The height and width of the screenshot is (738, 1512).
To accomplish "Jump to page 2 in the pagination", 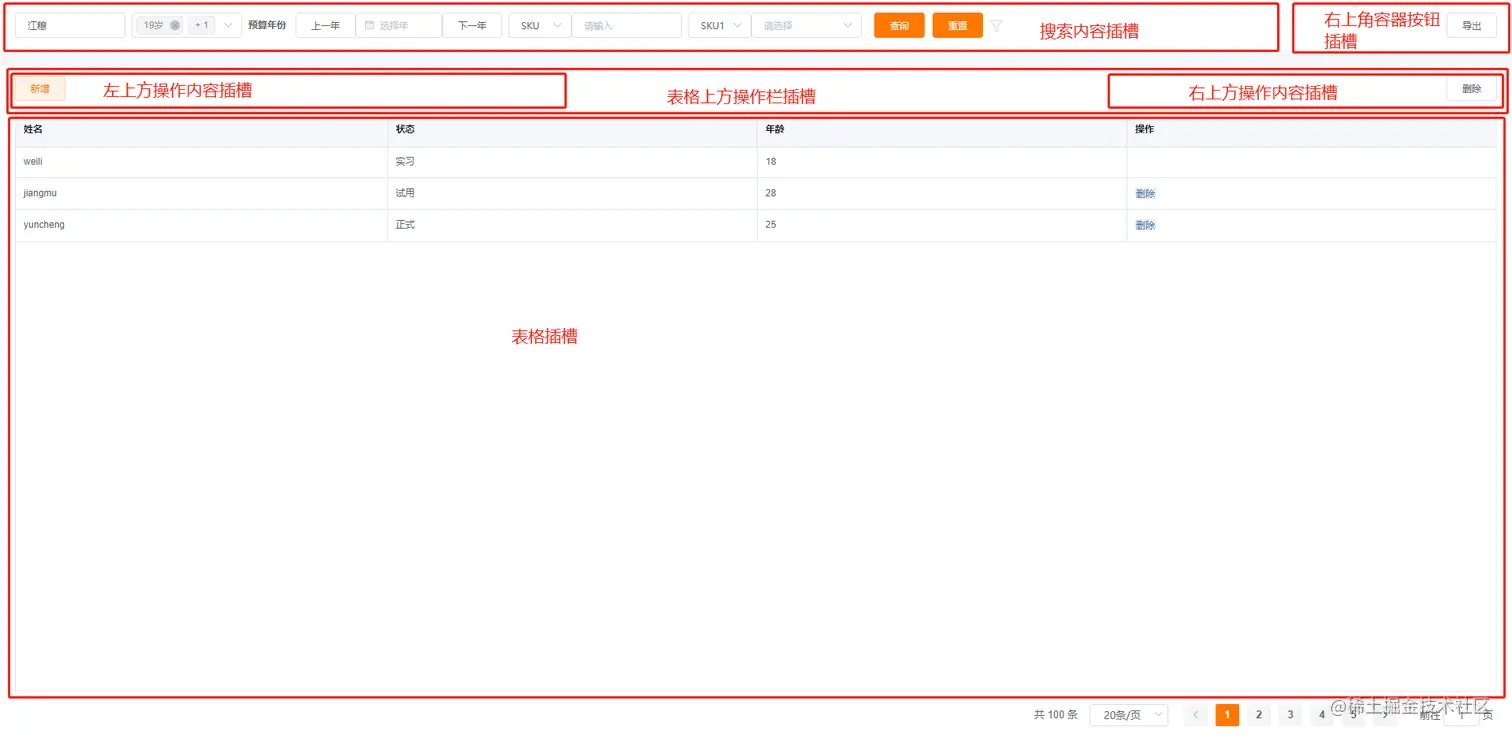I will pyautogui.click(x=1259, y=715).
